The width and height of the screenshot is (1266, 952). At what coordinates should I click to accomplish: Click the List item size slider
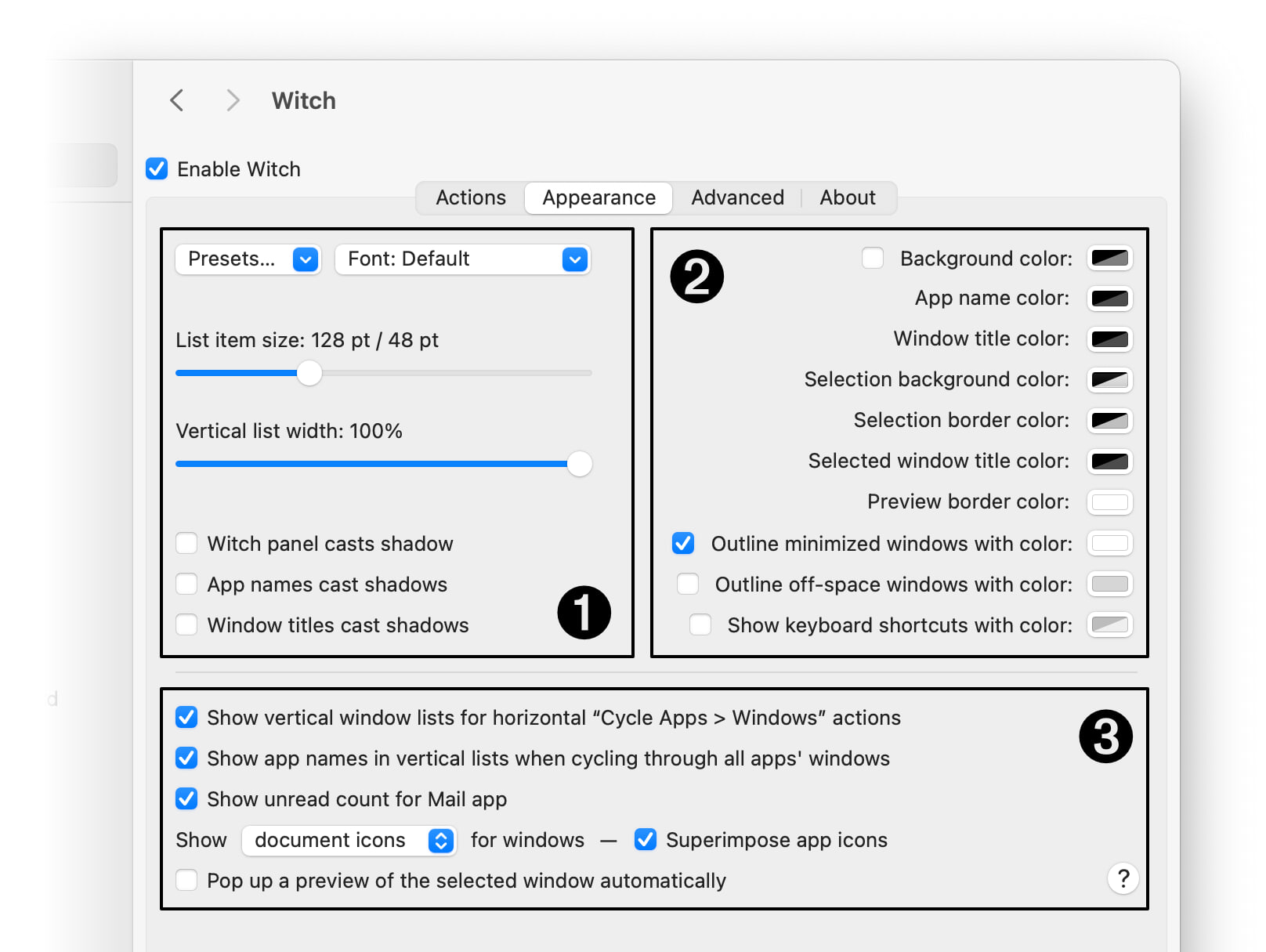point(384,373)
